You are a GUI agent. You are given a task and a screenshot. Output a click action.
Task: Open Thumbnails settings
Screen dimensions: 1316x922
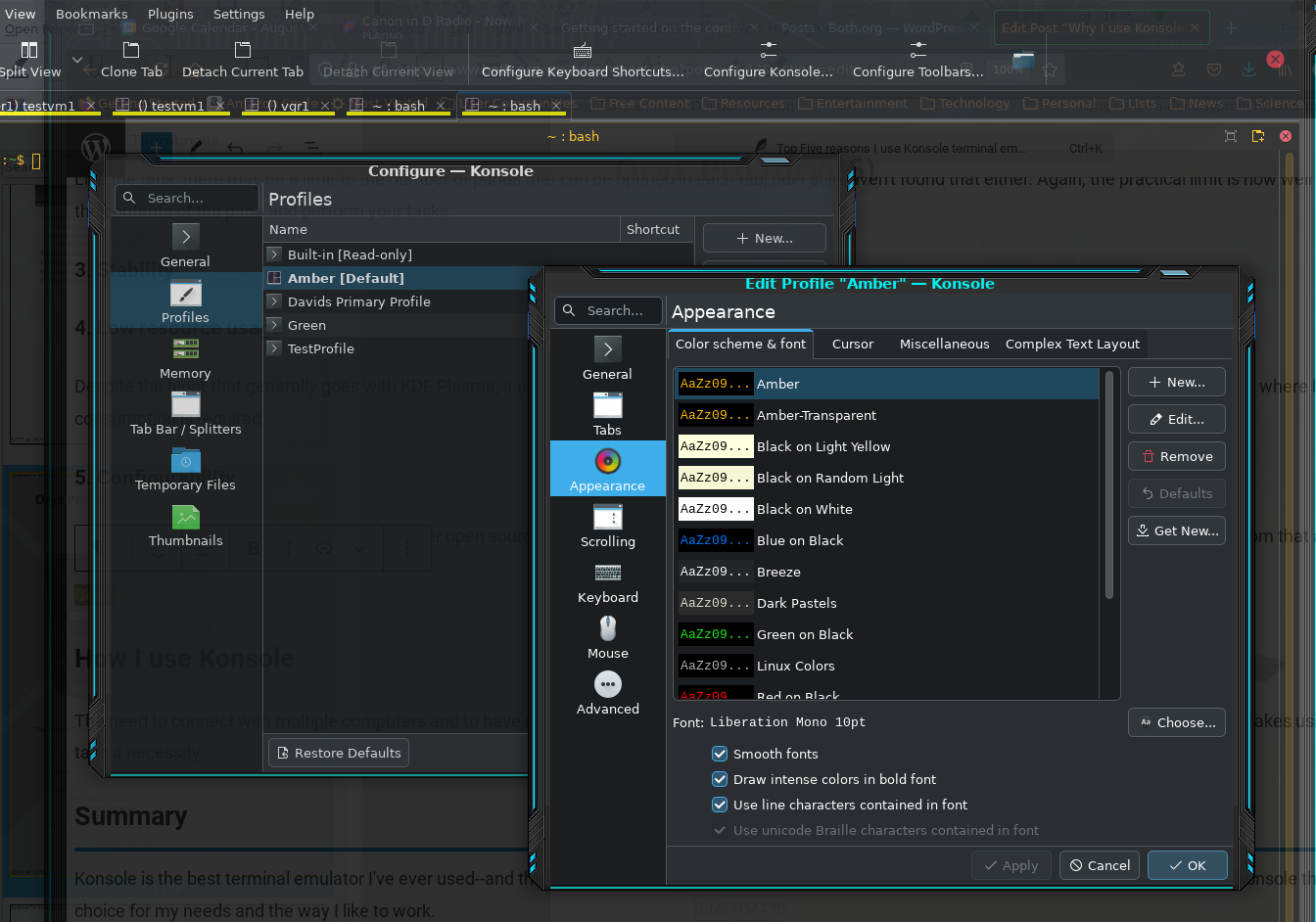(185, 525)
